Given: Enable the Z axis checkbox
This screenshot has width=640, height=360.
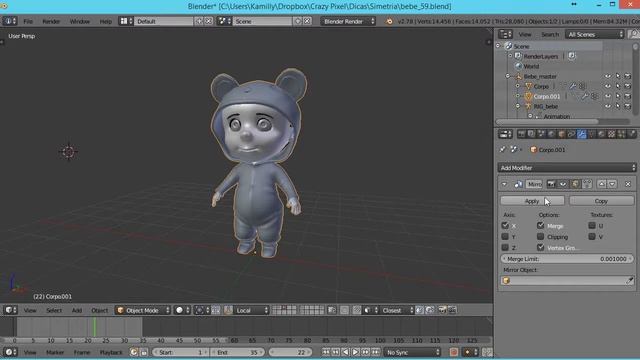Looking at the screenshot, I should (x=505, y=247).
